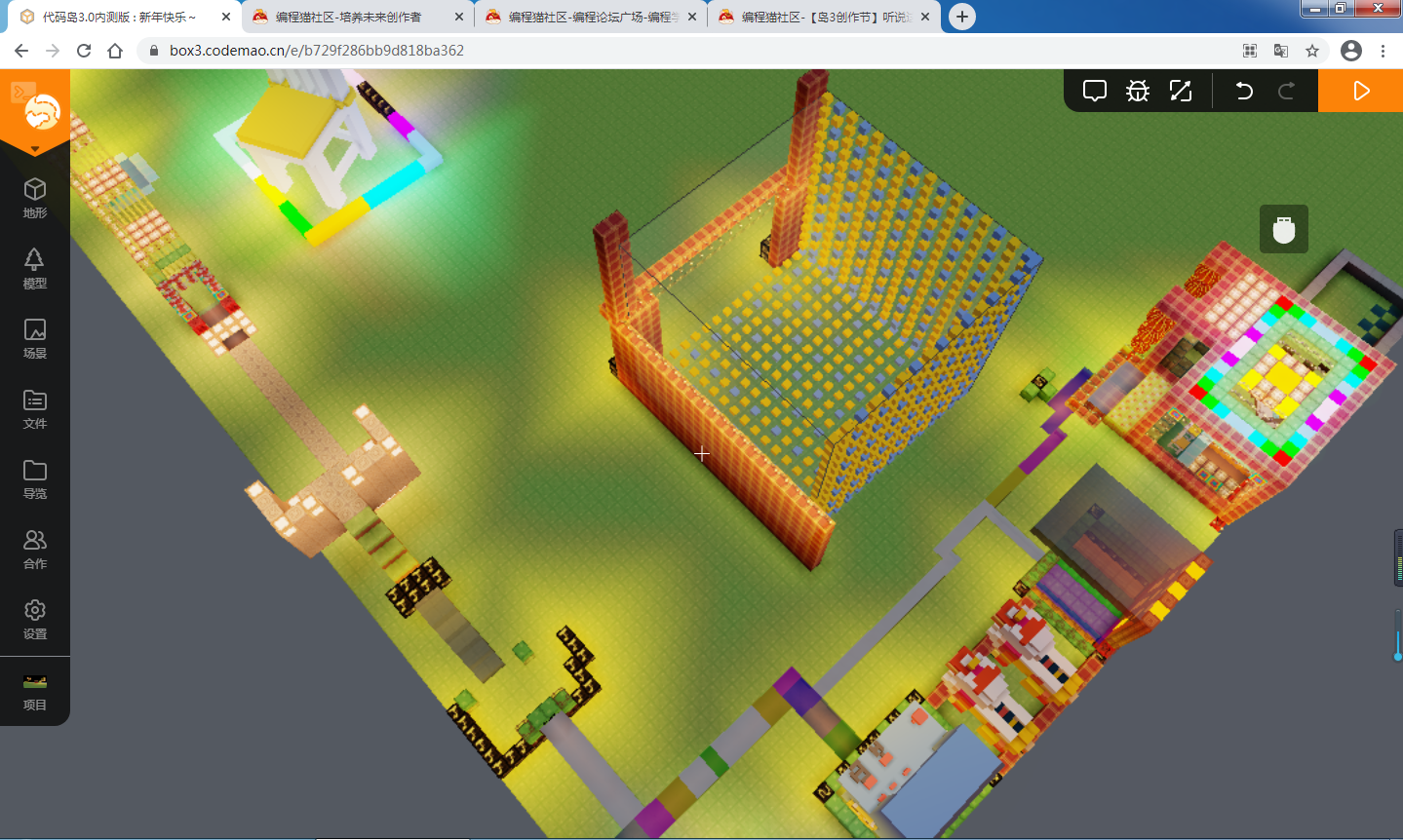This screenshot has width=1403, height=840.
Task: Reload the current page
Action: [84, 51]
